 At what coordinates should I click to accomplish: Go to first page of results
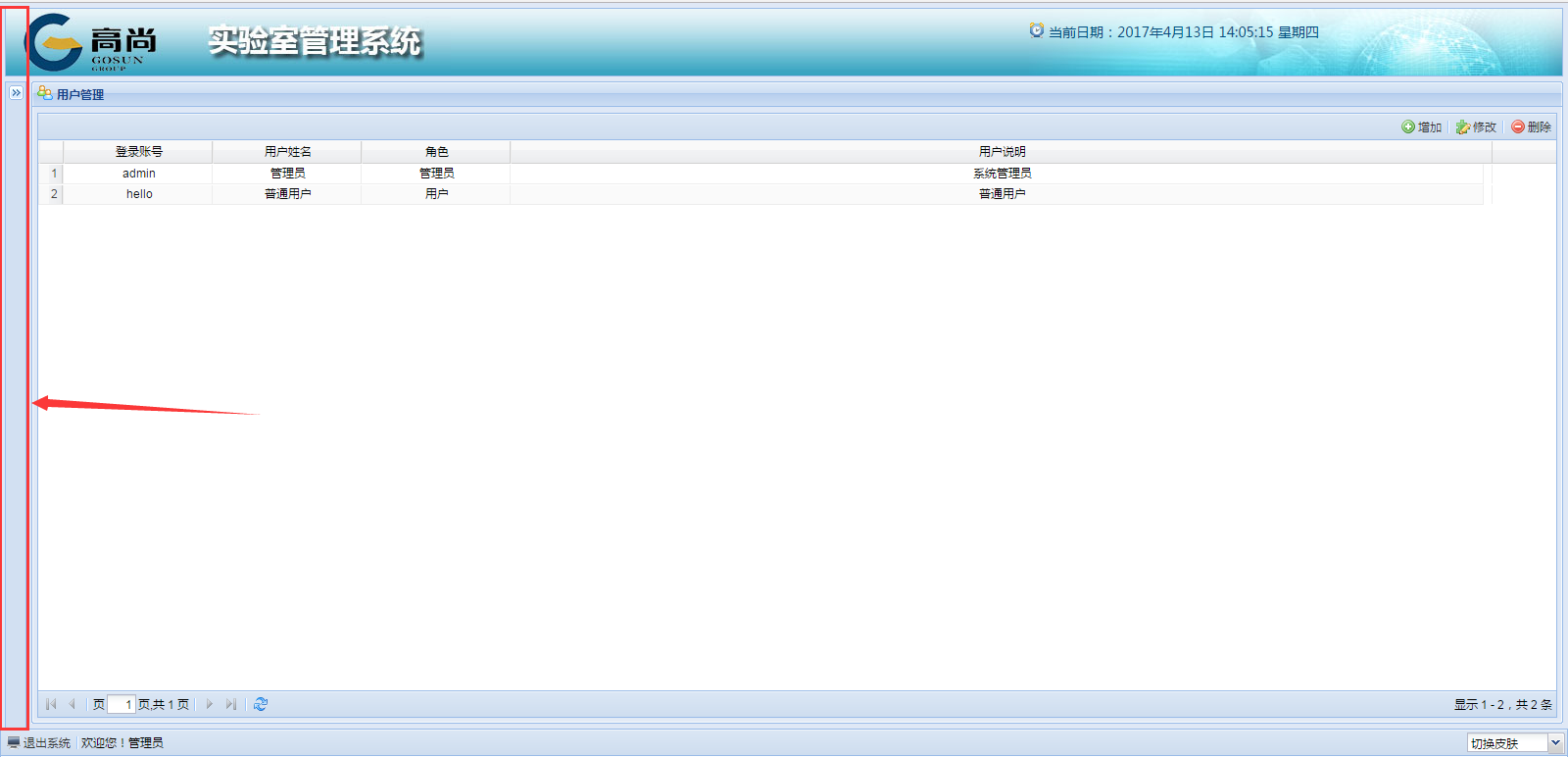coord(51,704)
